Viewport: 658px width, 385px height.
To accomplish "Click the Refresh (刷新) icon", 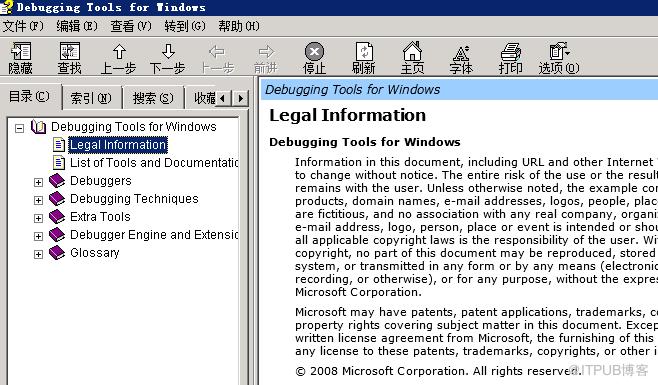I will click(x=364, y=51).
